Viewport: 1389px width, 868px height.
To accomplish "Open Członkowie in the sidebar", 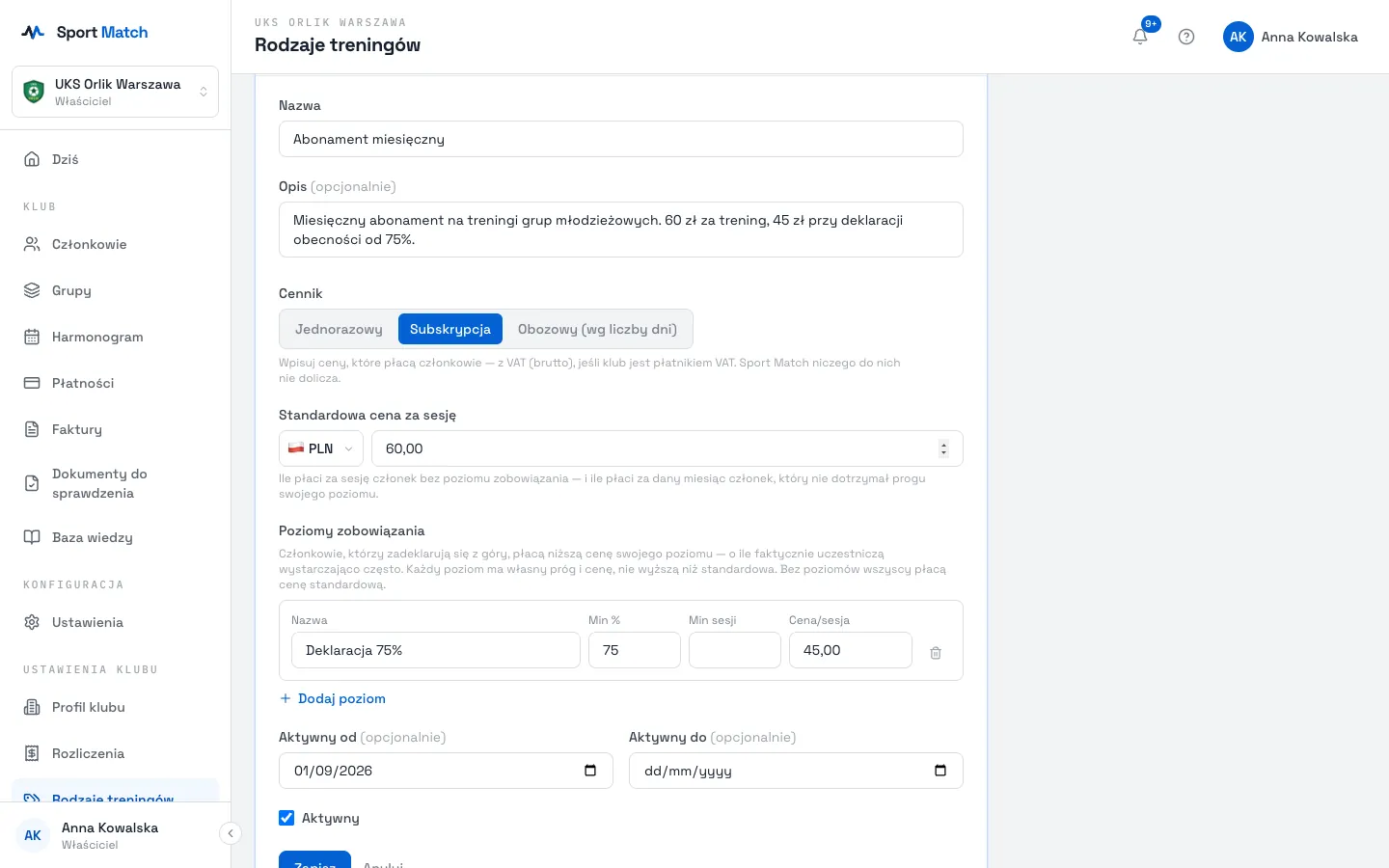I will (x=115, y=244).
